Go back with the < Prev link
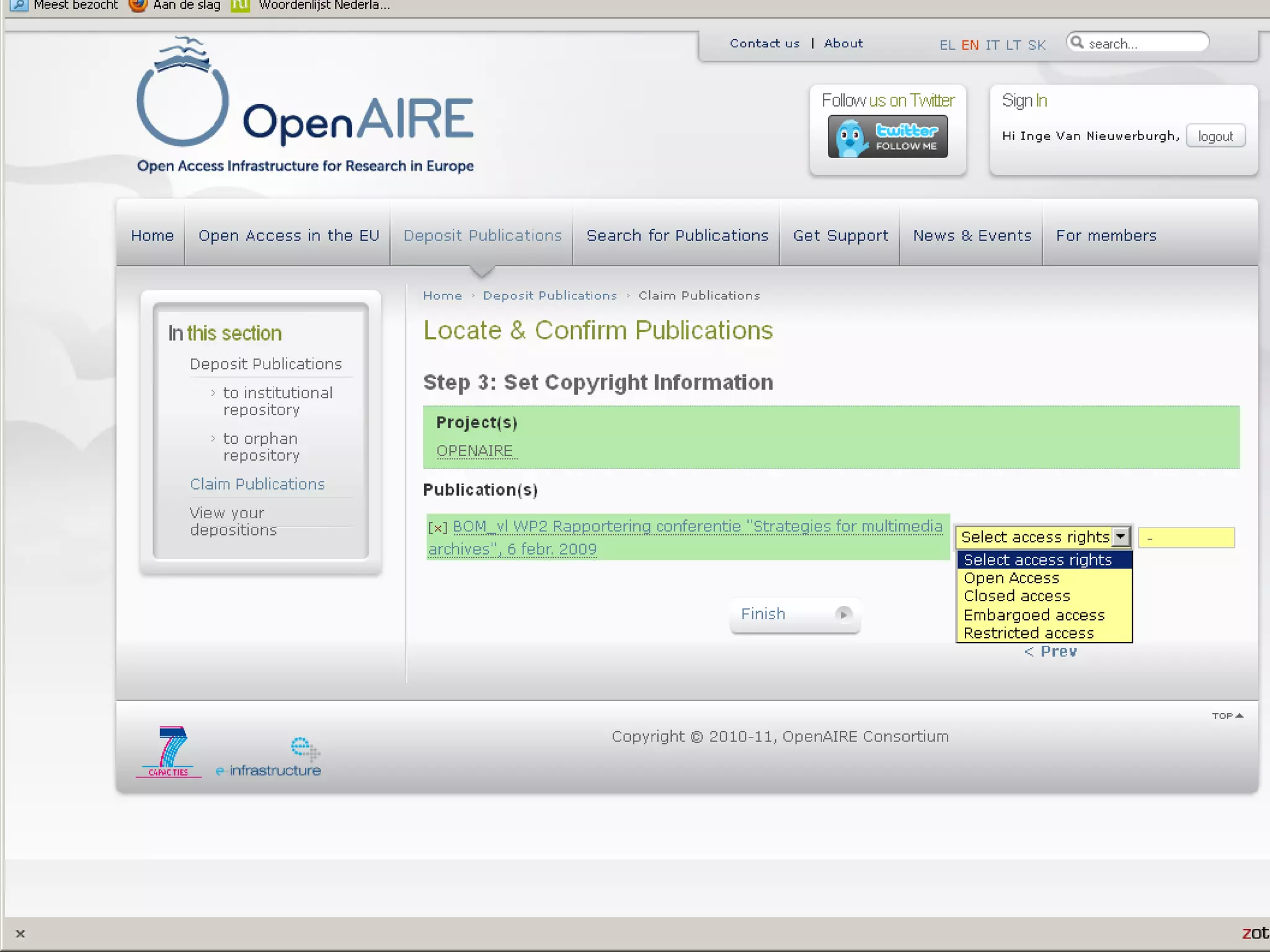Screen dimensions: 1270x952 click(x=1050, y=651)
